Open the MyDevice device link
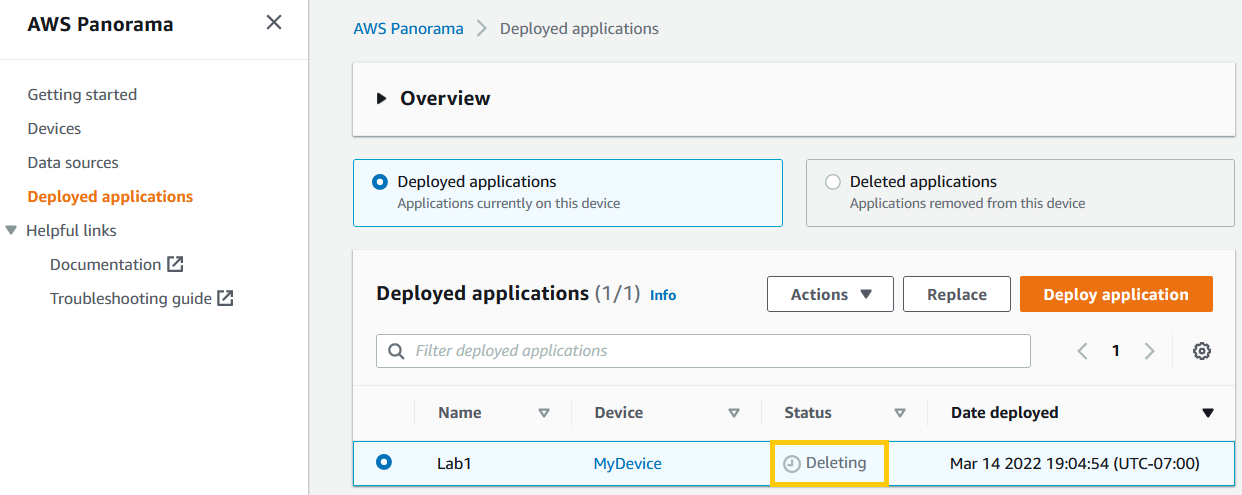This screenshot has width=1242, height=495. tap(628, 463)
